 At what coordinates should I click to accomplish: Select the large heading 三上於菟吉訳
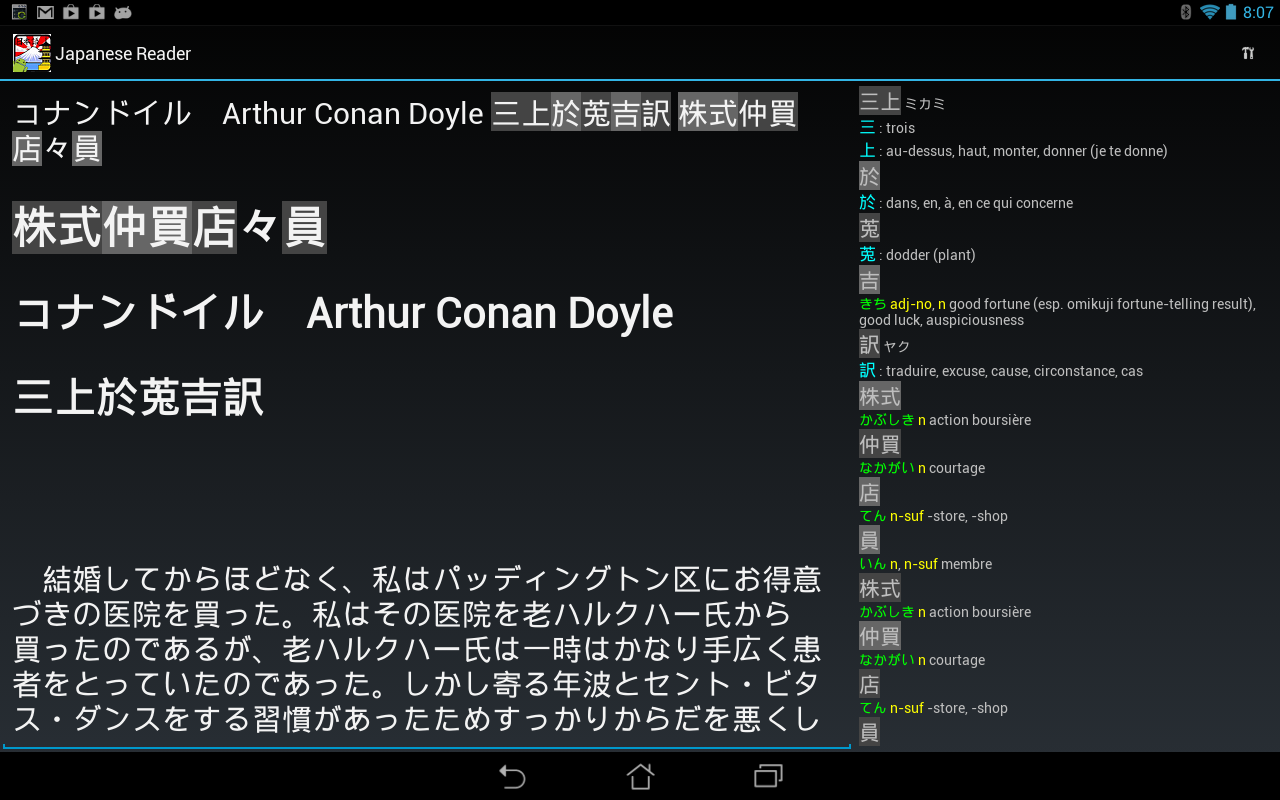click(x=139, y=397)
